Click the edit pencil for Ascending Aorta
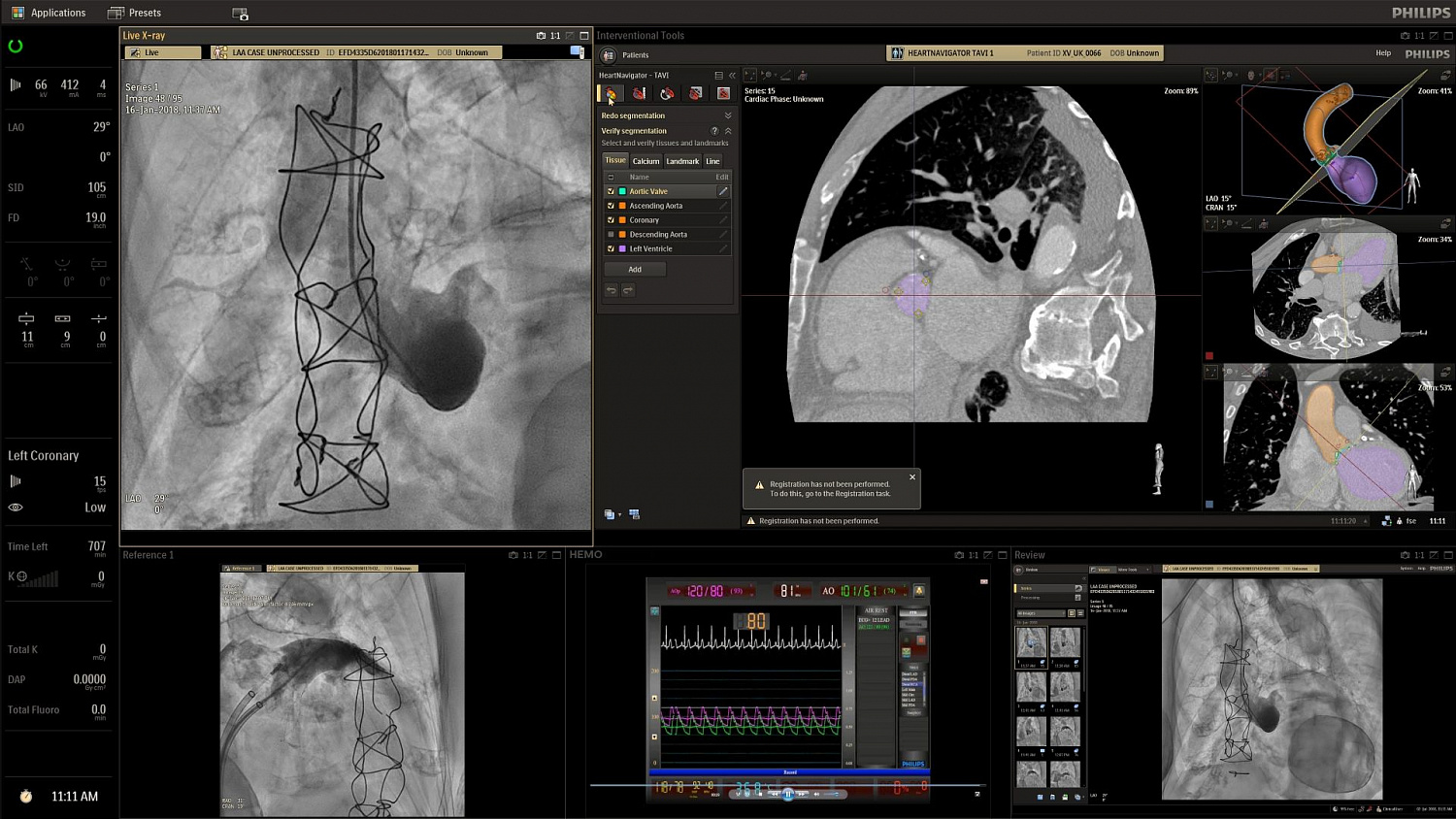Screen dimensions: 1456x819 (x=722, y=206)
